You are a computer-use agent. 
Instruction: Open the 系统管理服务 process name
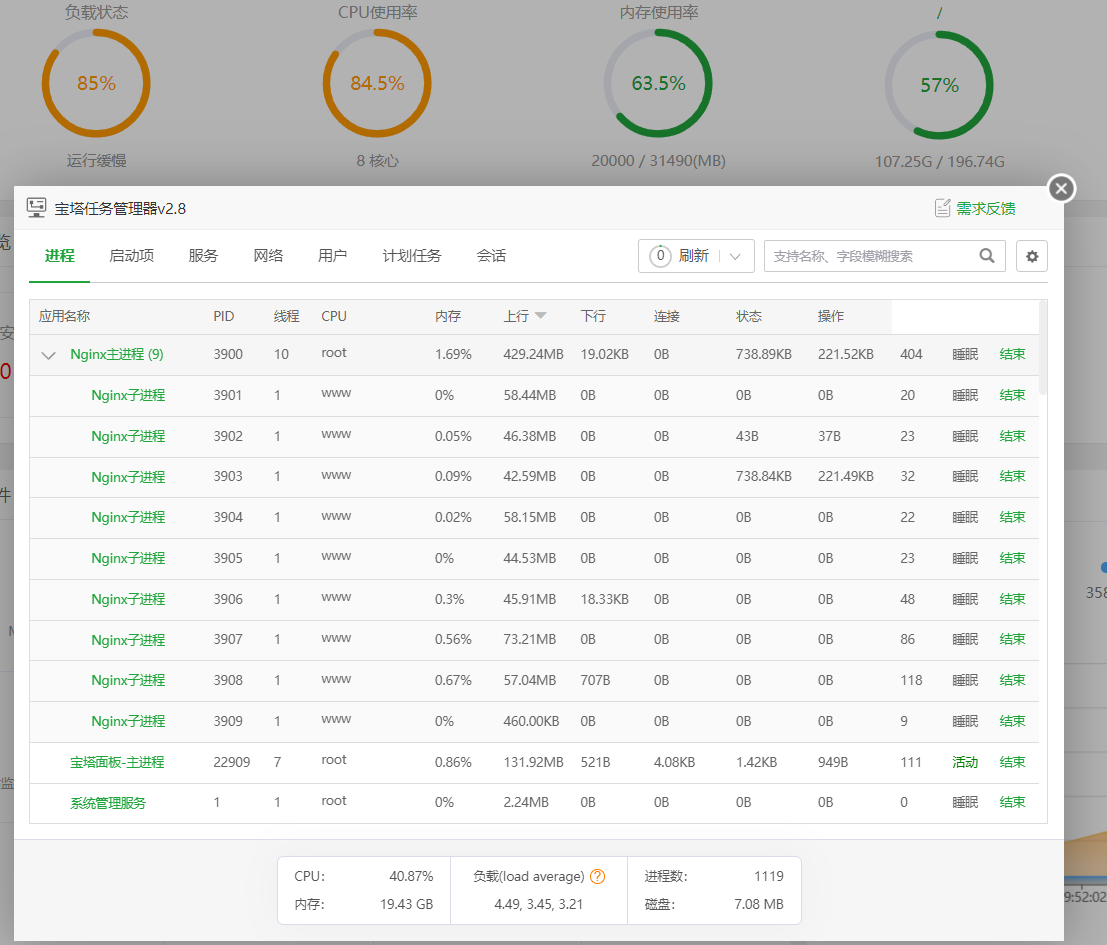107,803
